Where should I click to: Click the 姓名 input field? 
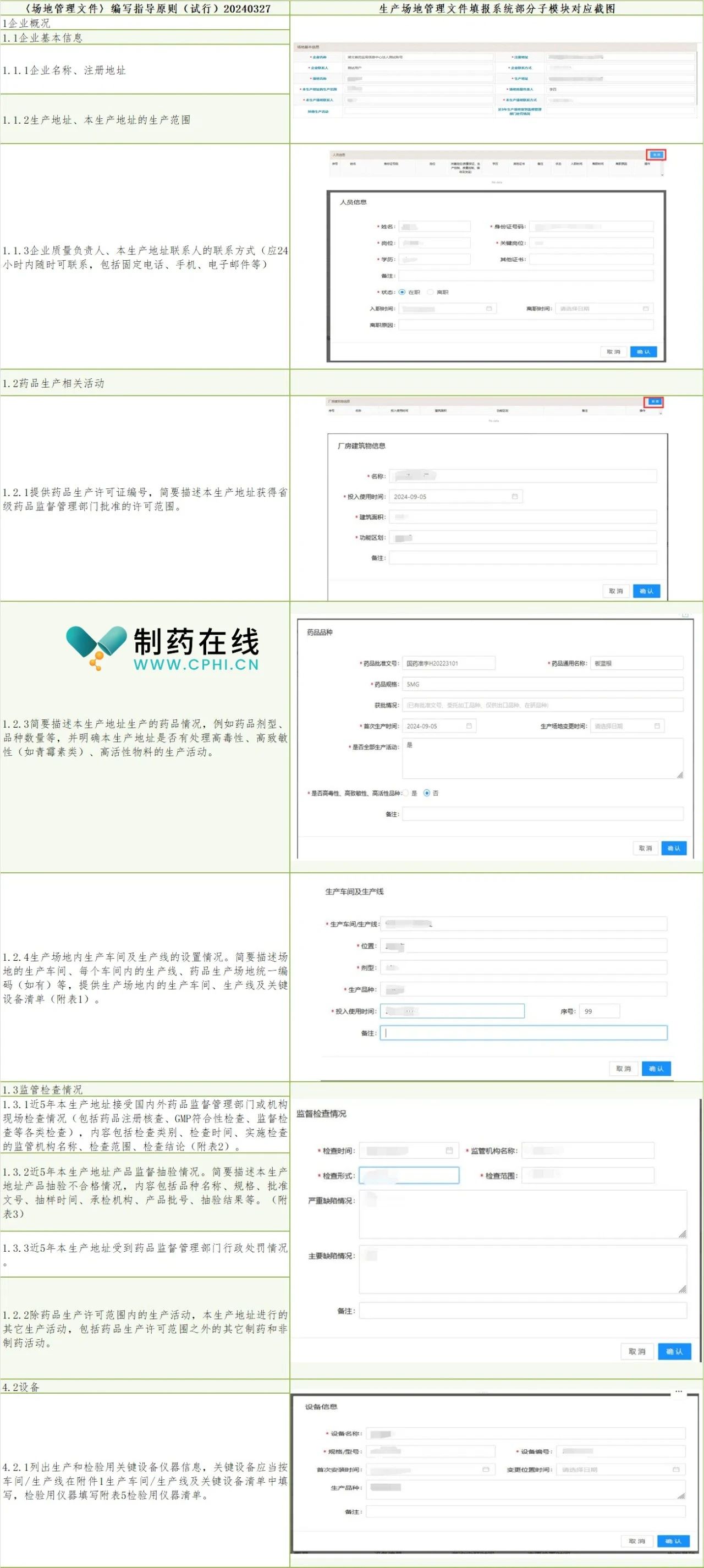coord(434,227)
